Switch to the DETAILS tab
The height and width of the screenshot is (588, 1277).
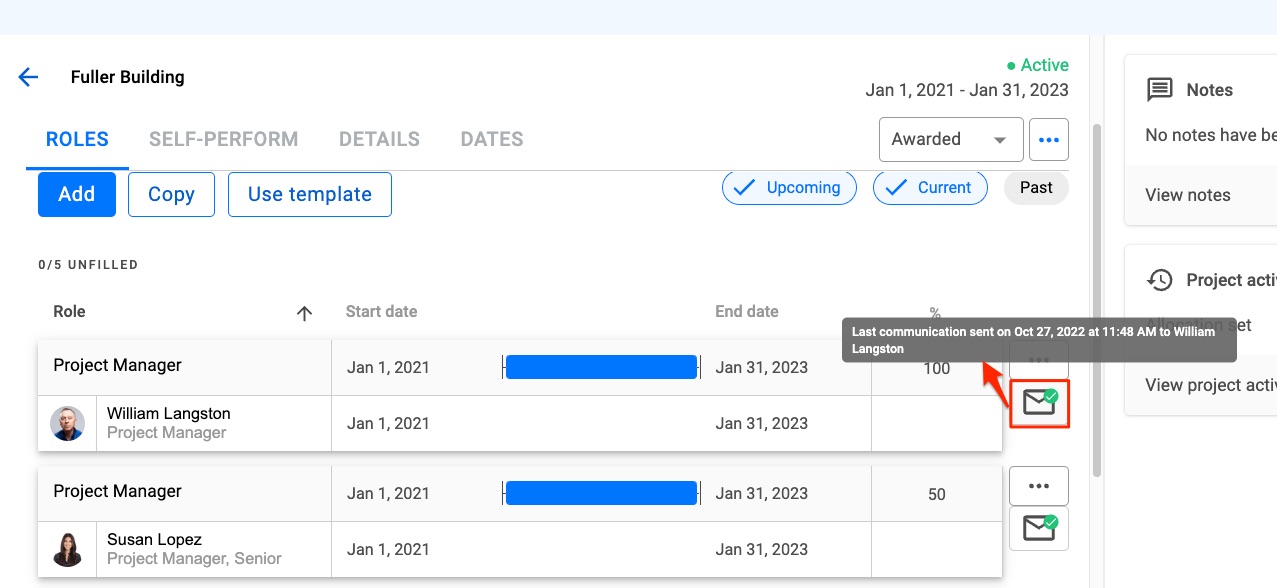tap(379, 140)
